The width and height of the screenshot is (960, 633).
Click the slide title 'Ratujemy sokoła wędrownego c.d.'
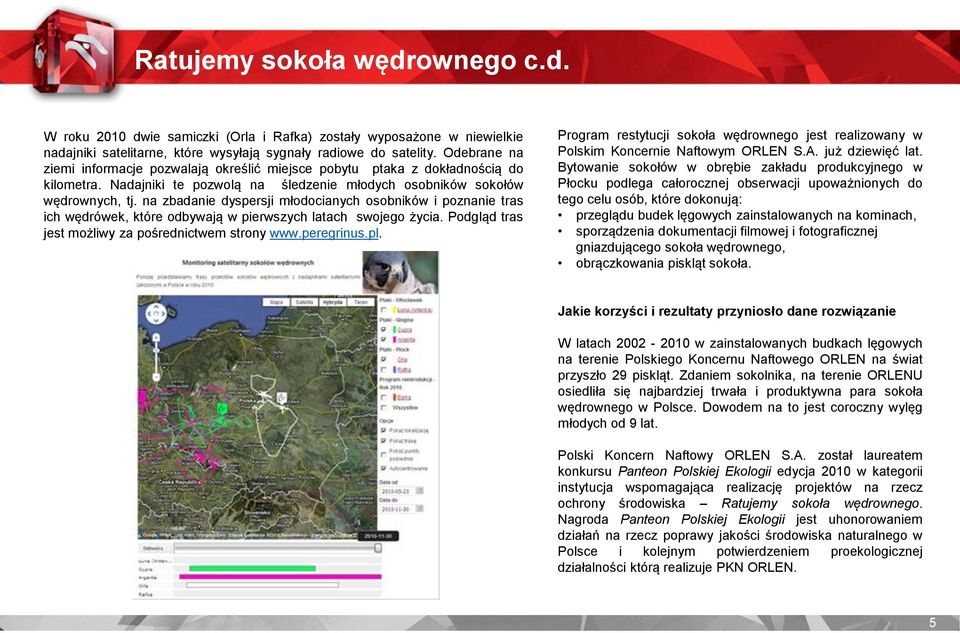[352, 60]
